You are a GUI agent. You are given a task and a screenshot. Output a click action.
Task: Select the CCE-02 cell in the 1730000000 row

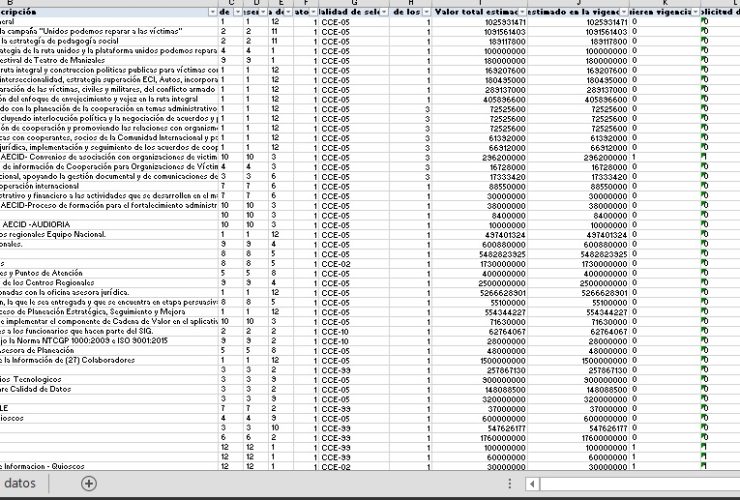pyautogui.click(x=354, y=263)
